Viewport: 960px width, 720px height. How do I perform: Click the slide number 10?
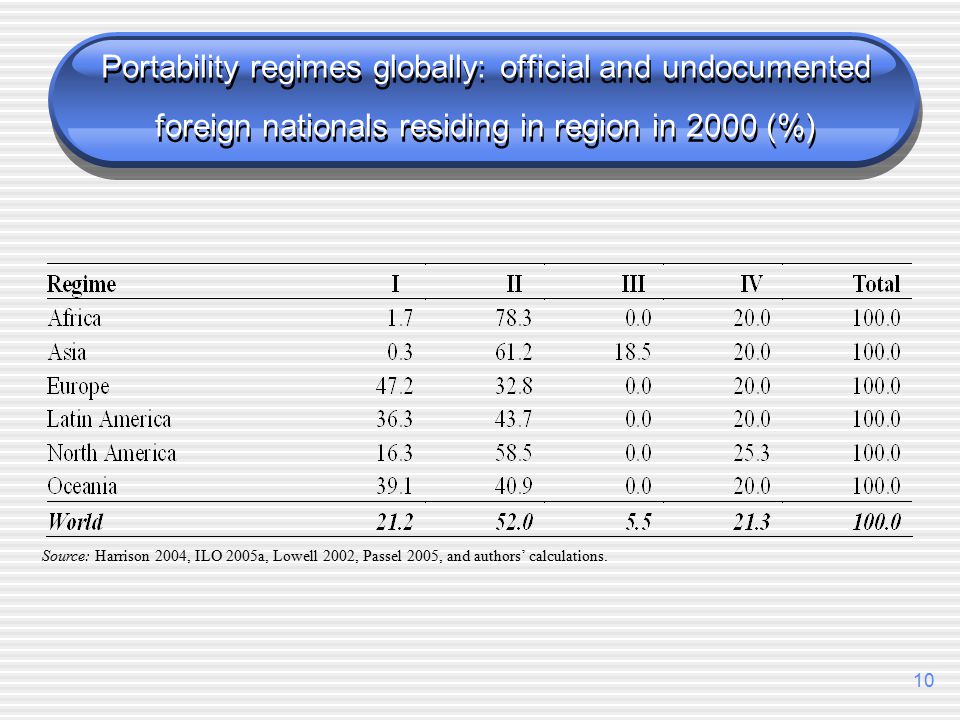[924, 680]
